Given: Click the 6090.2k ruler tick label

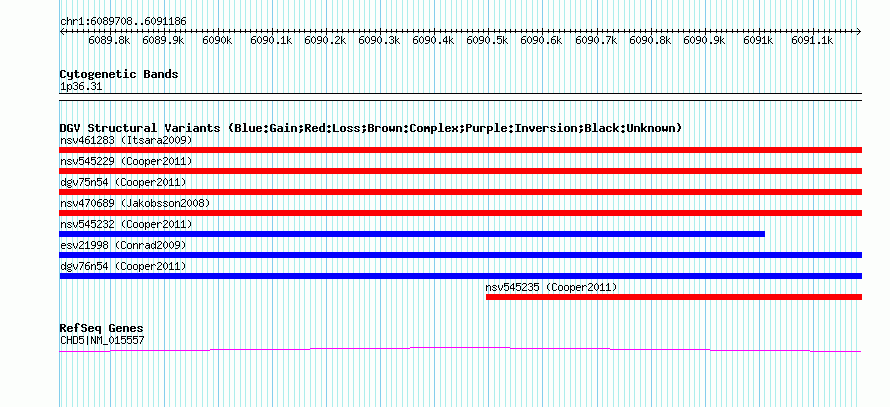Looking at the screenshot, I should 326,40.
